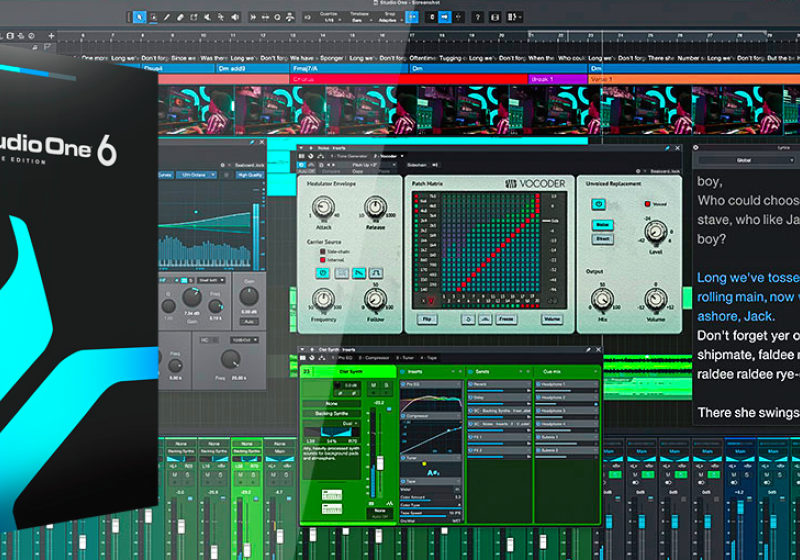The image size is (800, 560).
Task: Adjust the Vocoder Release knob
Action: [375, 207]
